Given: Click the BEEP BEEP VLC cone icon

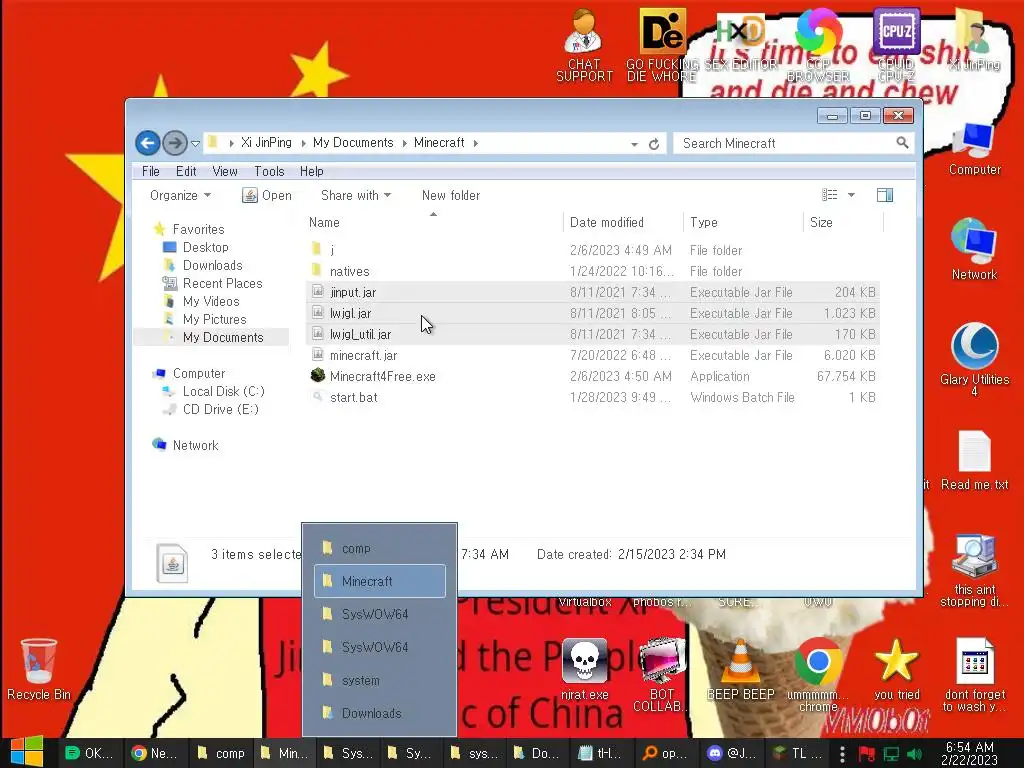Looking at the screenshot, I should coord(740,669).
